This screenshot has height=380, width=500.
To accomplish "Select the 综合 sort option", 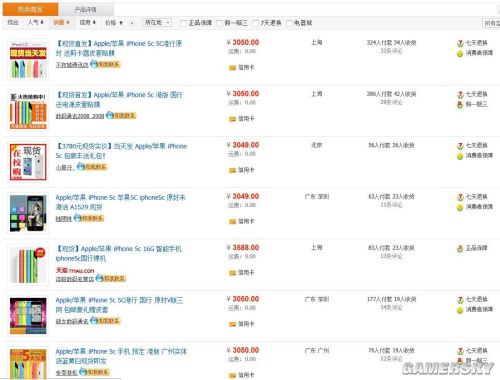I will (x=13, y=22).
